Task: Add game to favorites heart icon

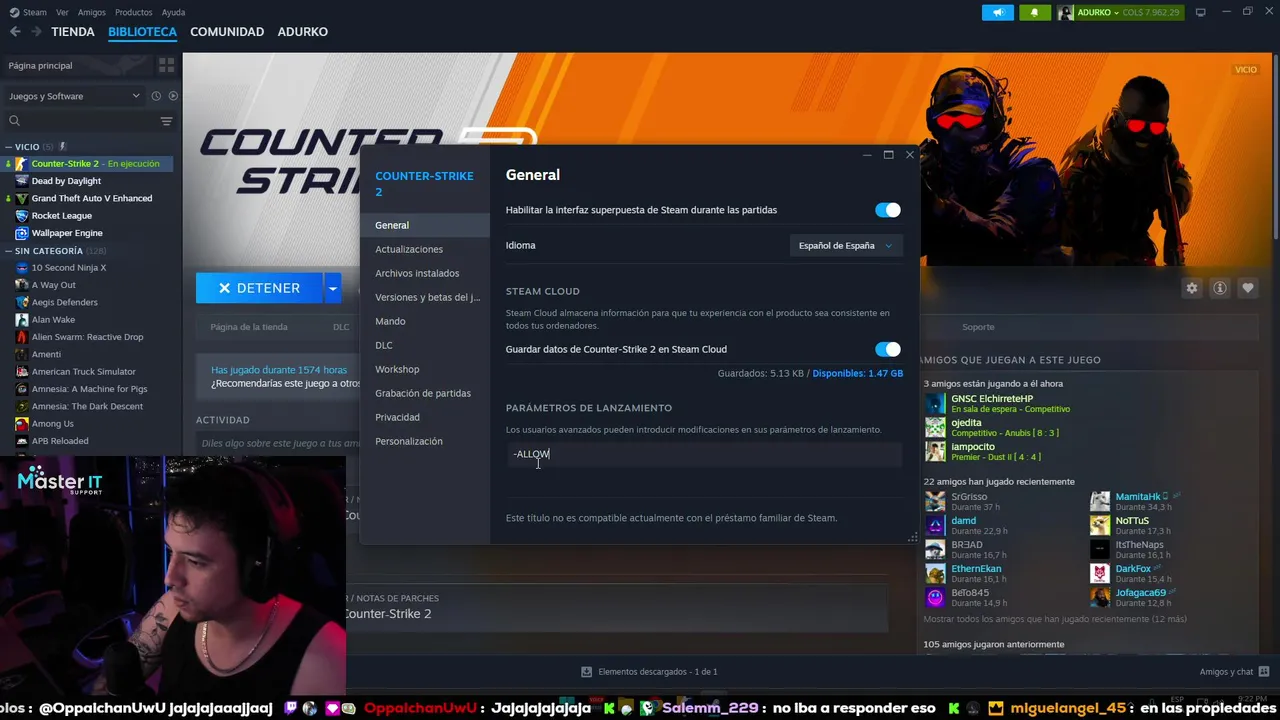Action: [x=1248, y=288]
